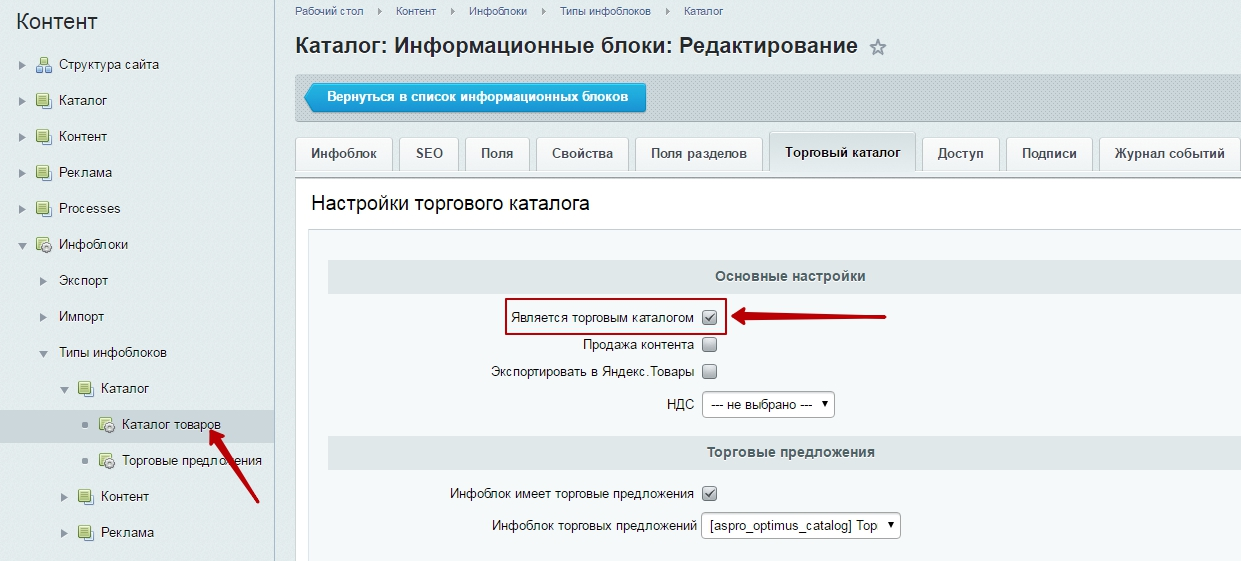Click the Processes sidebar icon
1241x561 pixels.
coord(43,209)
